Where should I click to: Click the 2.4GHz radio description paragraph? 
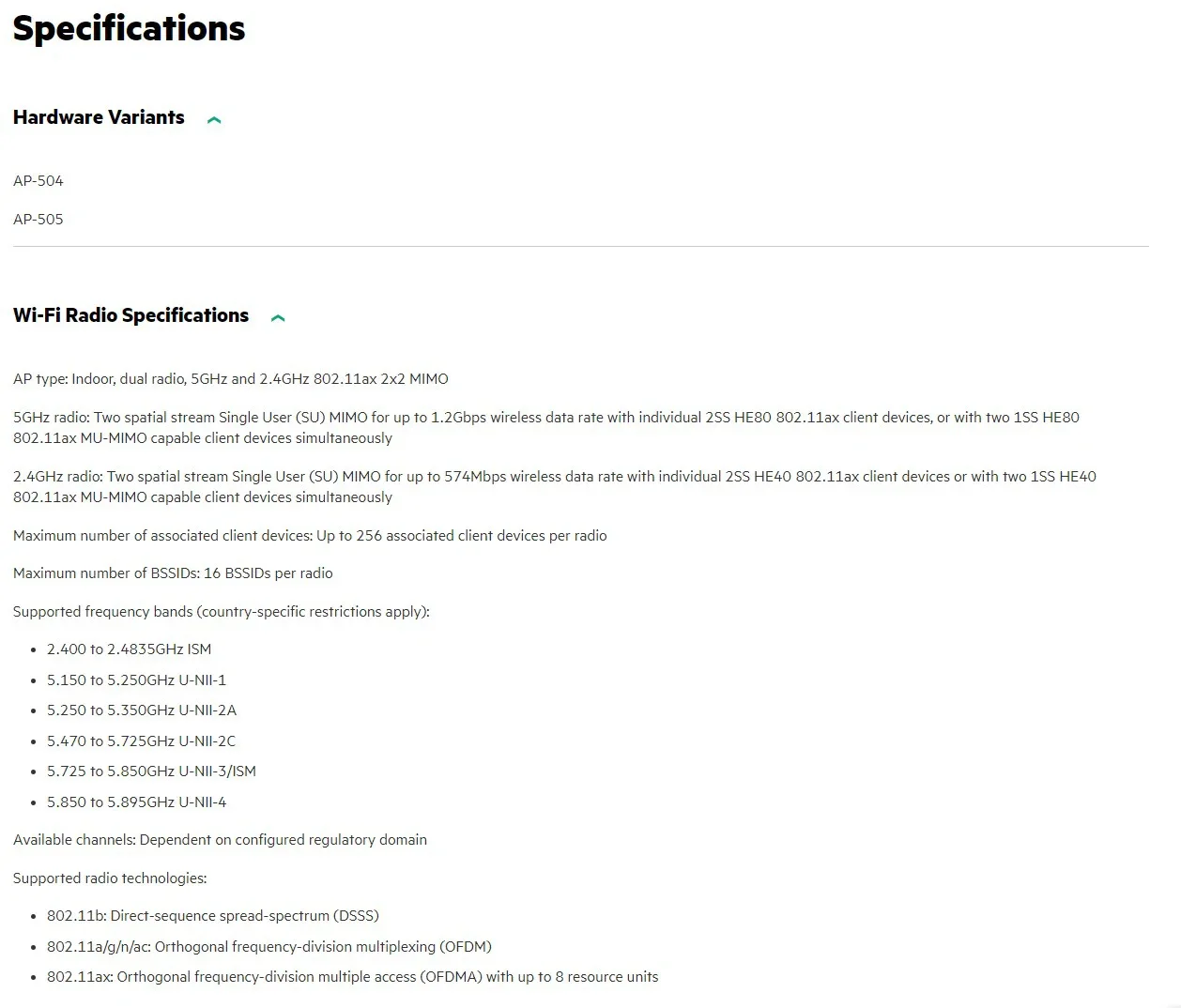pos(555,486)
